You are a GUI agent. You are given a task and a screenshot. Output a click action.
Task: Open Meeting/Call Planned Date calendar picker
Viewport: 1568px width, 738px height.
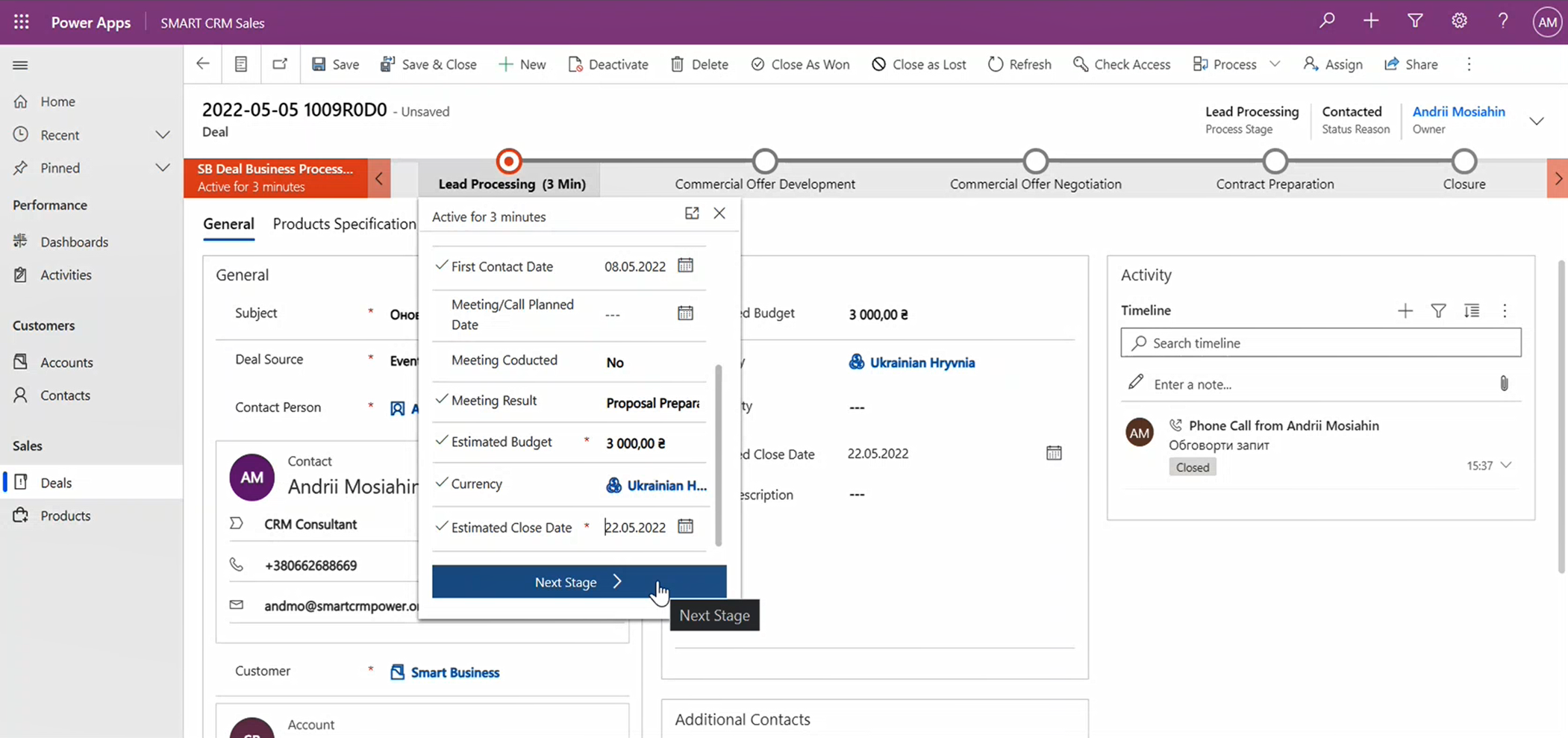click(685, 313)
